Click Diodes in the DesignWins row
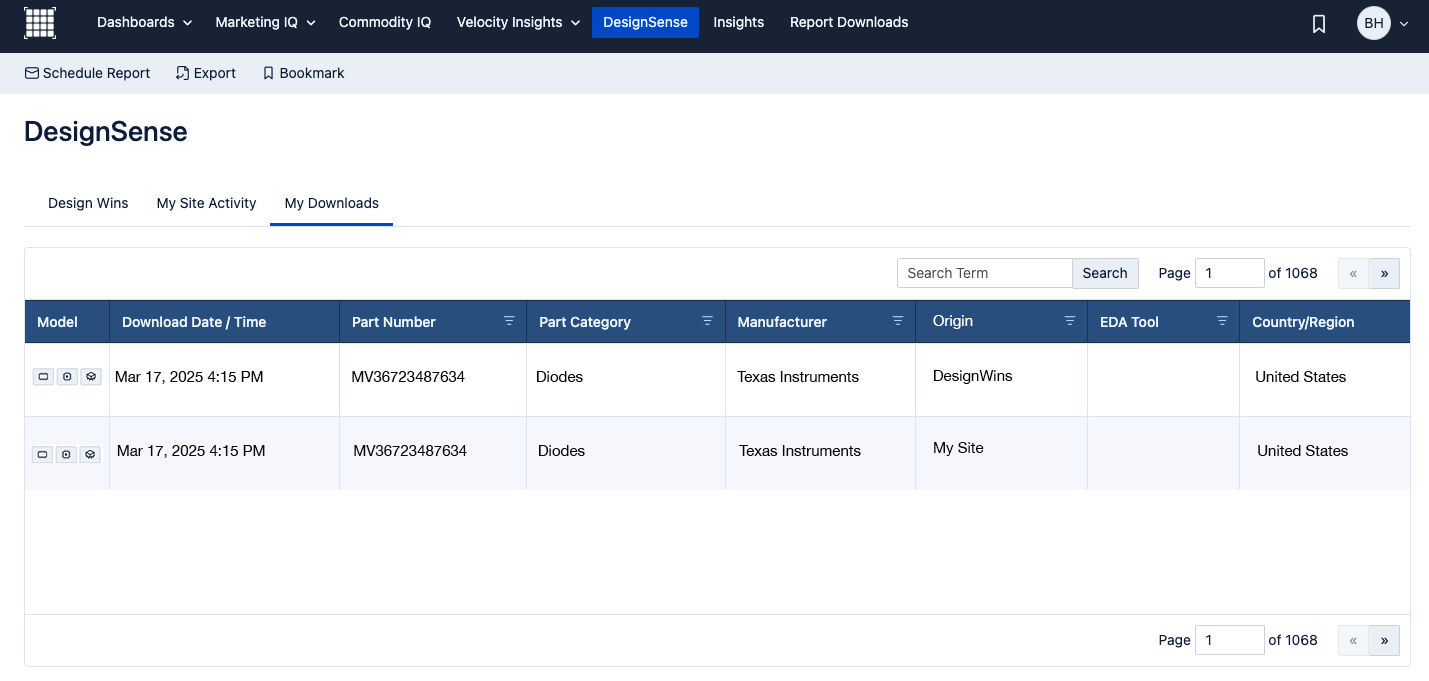The image size is (1429, 681). point(559,377)
